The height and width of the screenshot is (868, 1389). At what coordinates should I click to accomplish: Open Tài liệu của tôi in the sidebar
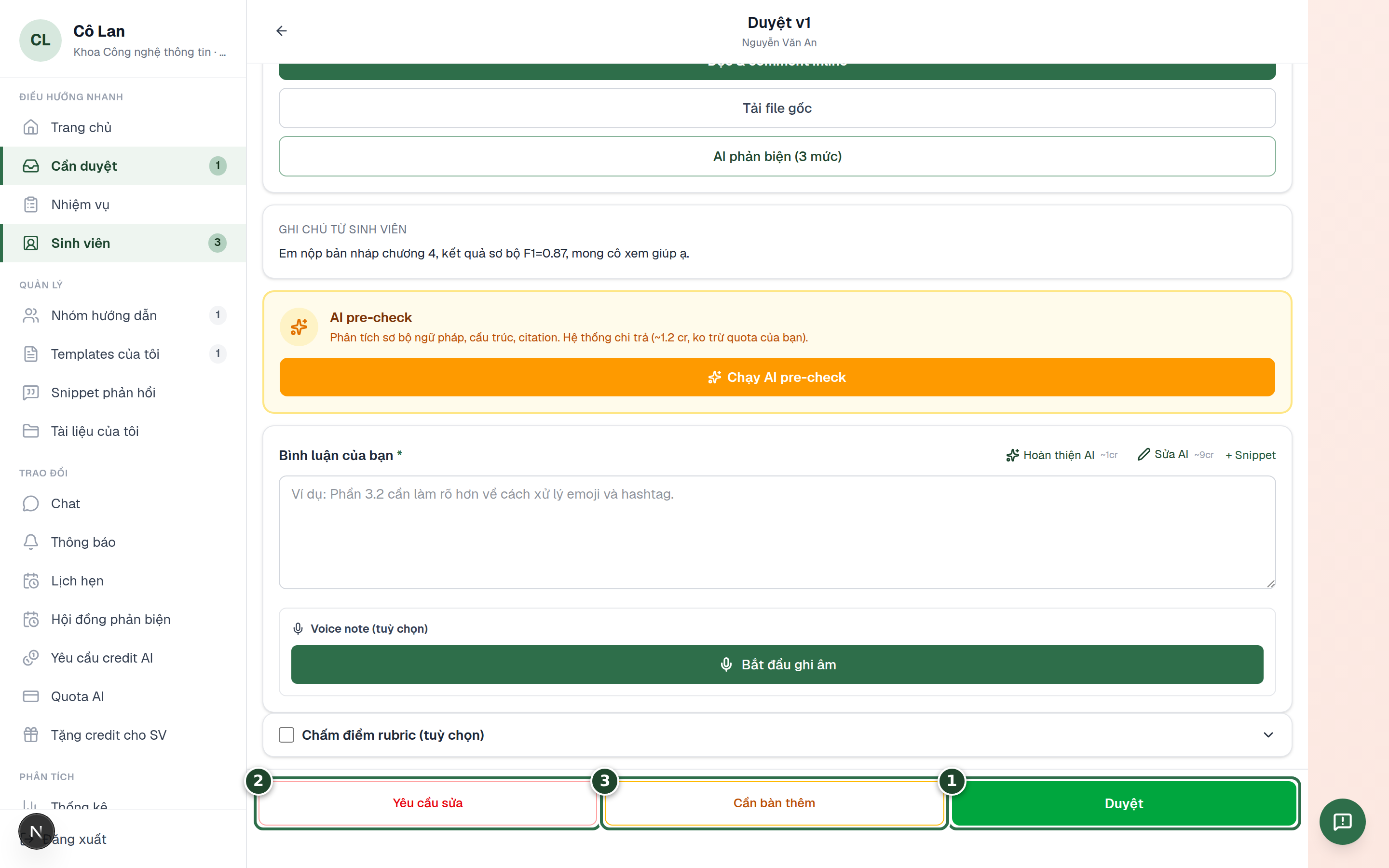(x=123, y=431)
